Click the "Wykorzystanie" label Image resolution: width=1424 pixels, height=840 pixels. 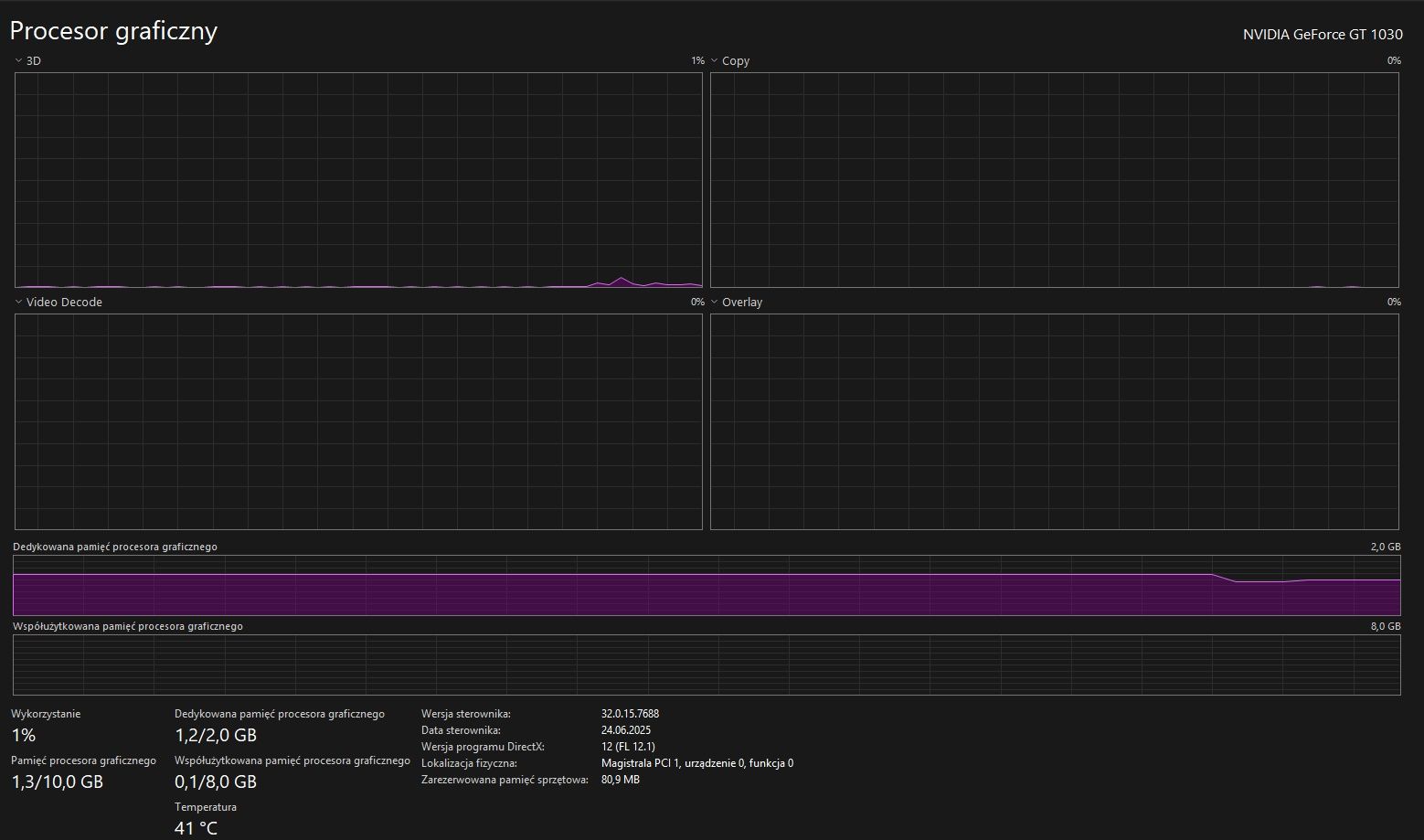click(x=46, y=714)
